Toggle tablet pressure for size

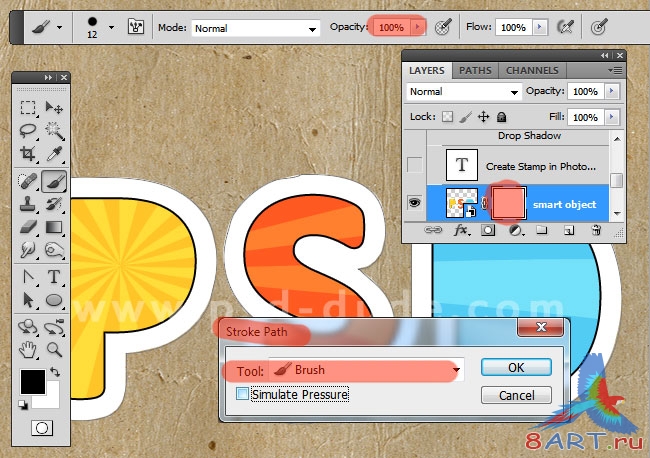[x=599, y=27]
